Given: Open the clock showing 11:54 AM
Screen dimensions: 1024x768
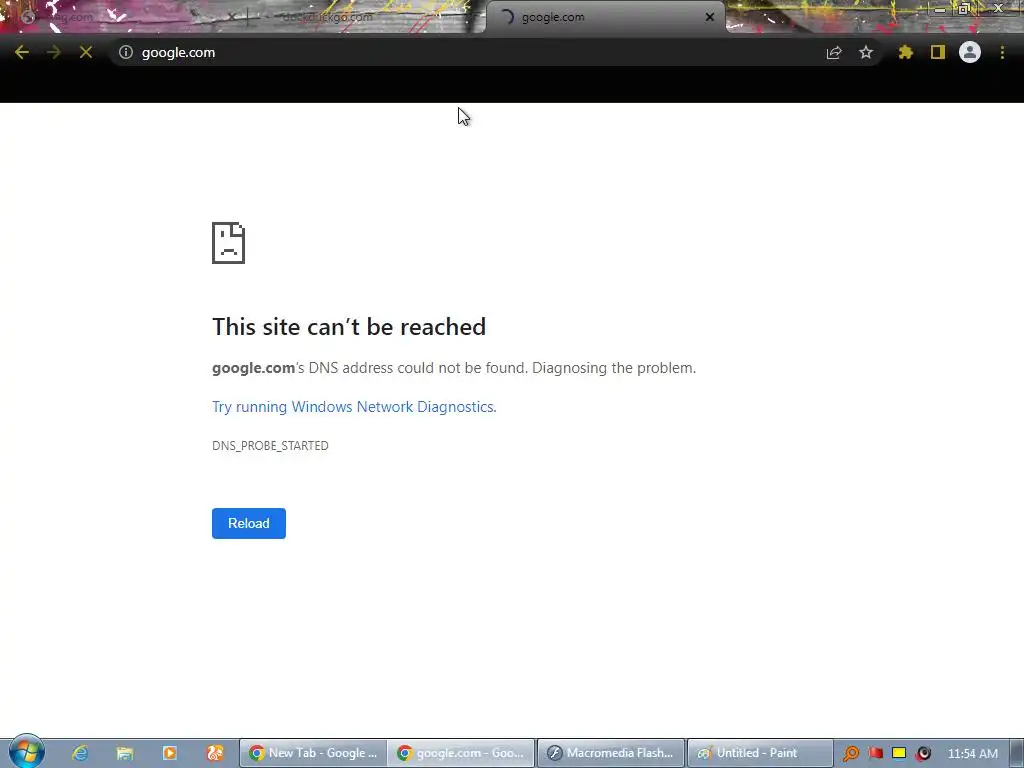Looking at the screenshot, I should (x=972, y=754).
